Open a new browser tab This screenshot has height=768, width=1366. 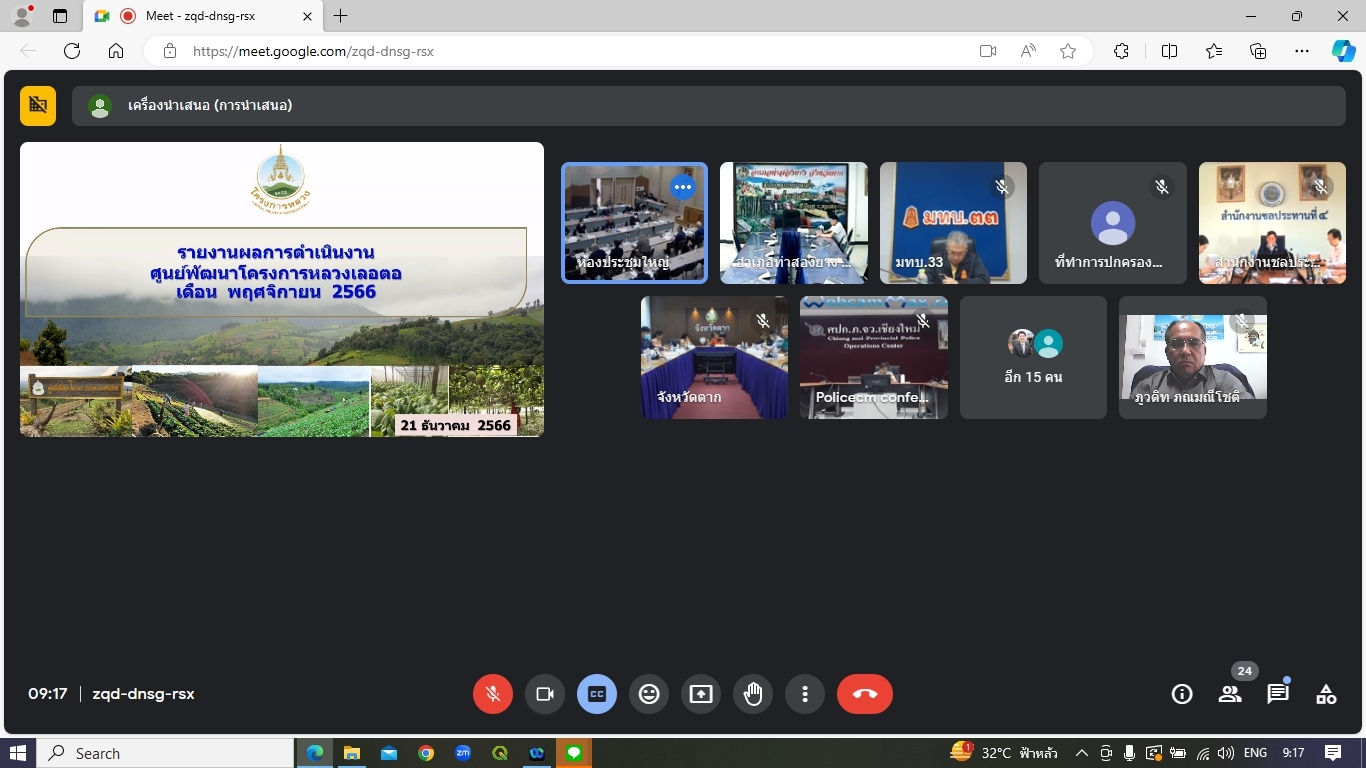pyautogui.click(x=341, y=16)
